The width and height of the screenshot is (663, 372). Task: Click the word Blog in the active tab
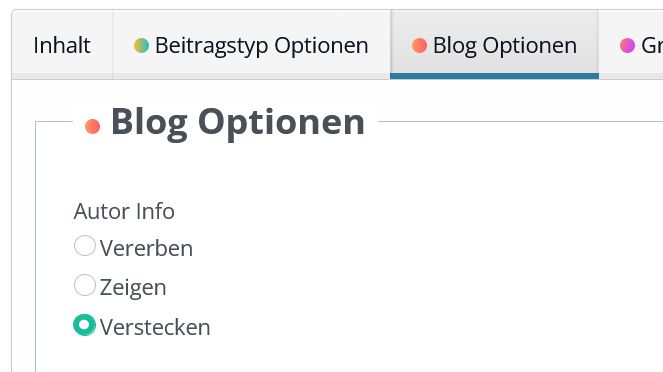pos(455,46)
